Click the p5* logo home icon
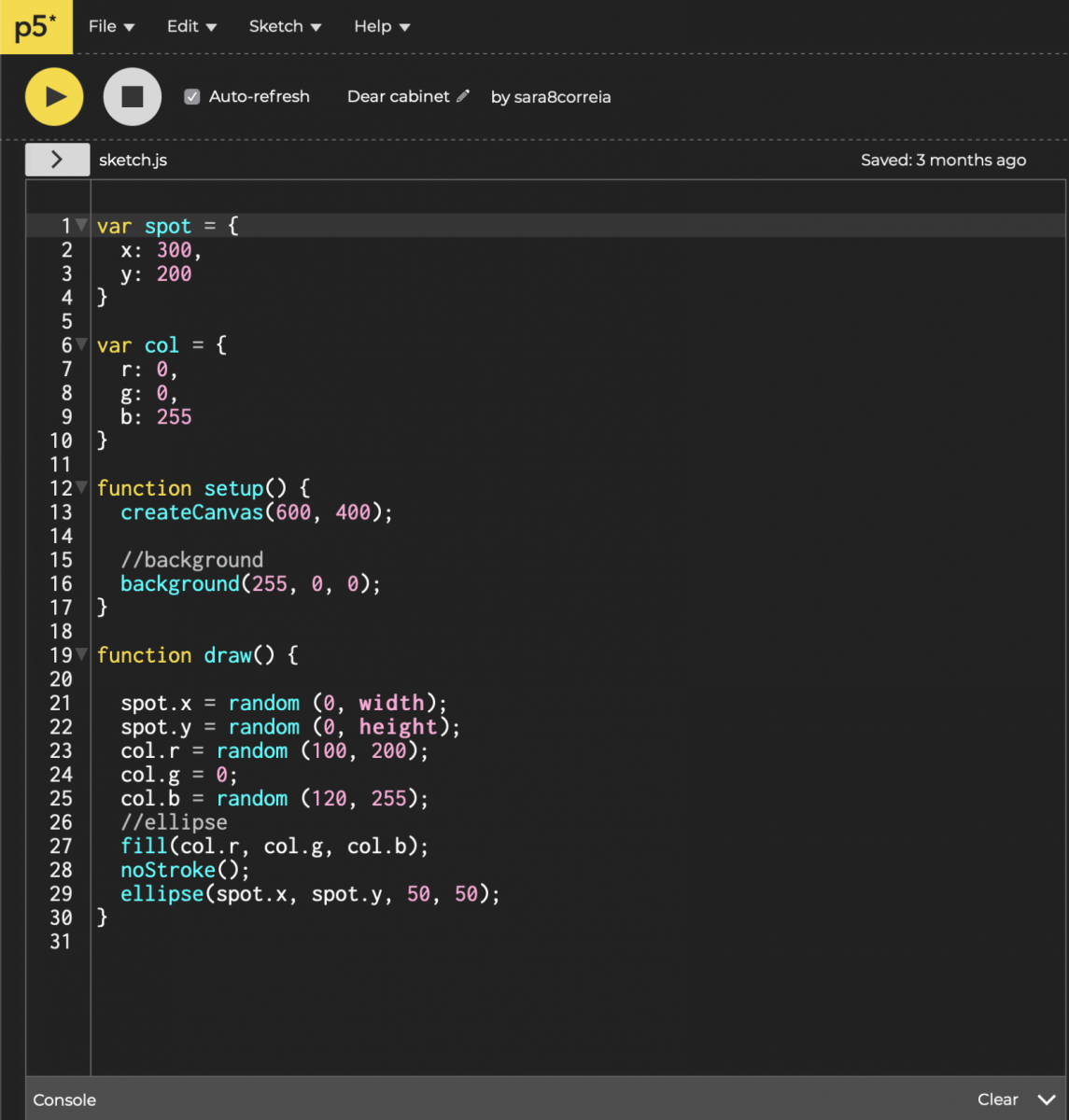This screenshot has height=1120, width=1069. click(35, 27)
